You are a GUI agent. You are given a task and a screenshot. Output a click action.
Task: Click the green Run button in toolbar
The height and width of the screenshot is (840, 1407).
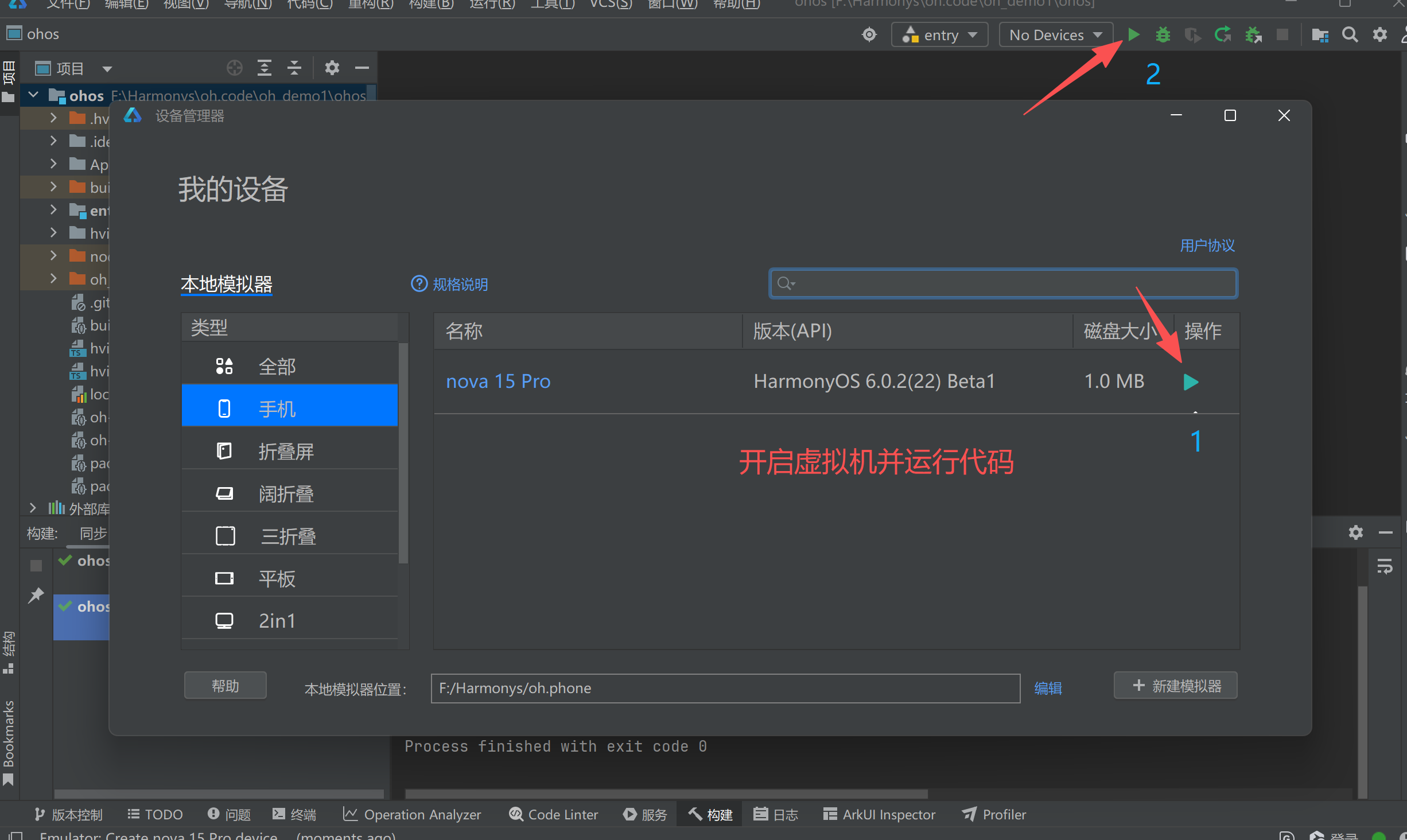click(1133, 34)
